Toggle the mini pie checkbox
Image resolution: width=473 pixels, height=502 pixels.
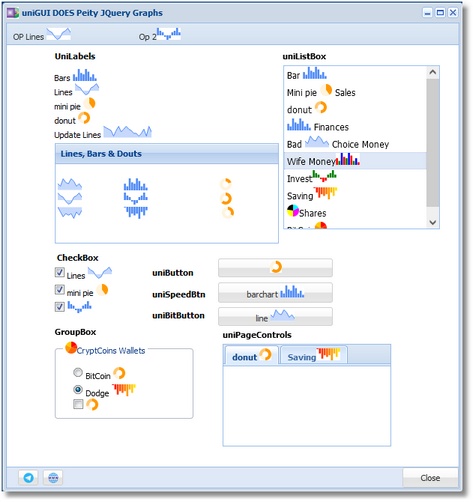coord(60,289)
